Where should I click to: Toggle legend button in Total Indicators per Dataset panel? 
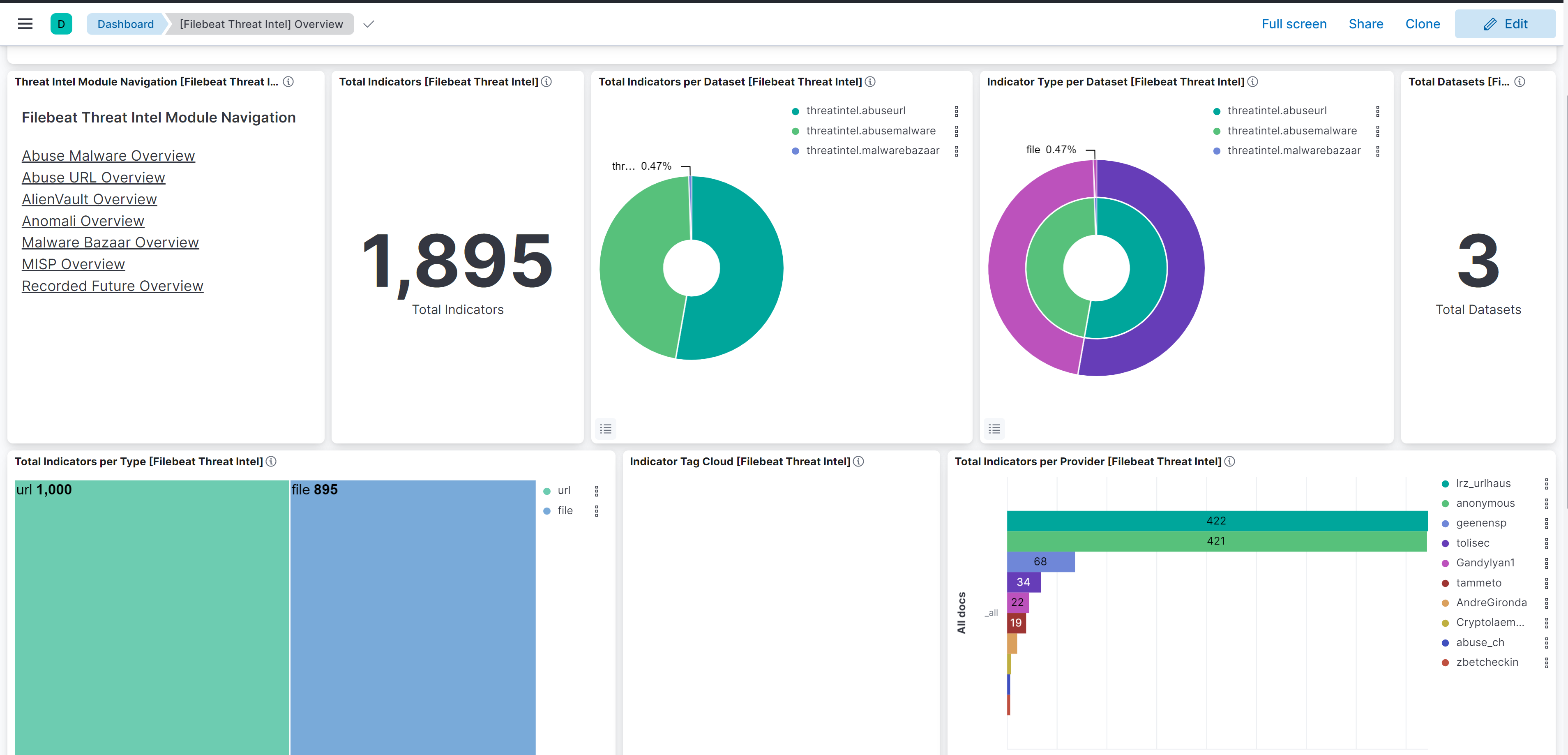click(x=605, y=429)
